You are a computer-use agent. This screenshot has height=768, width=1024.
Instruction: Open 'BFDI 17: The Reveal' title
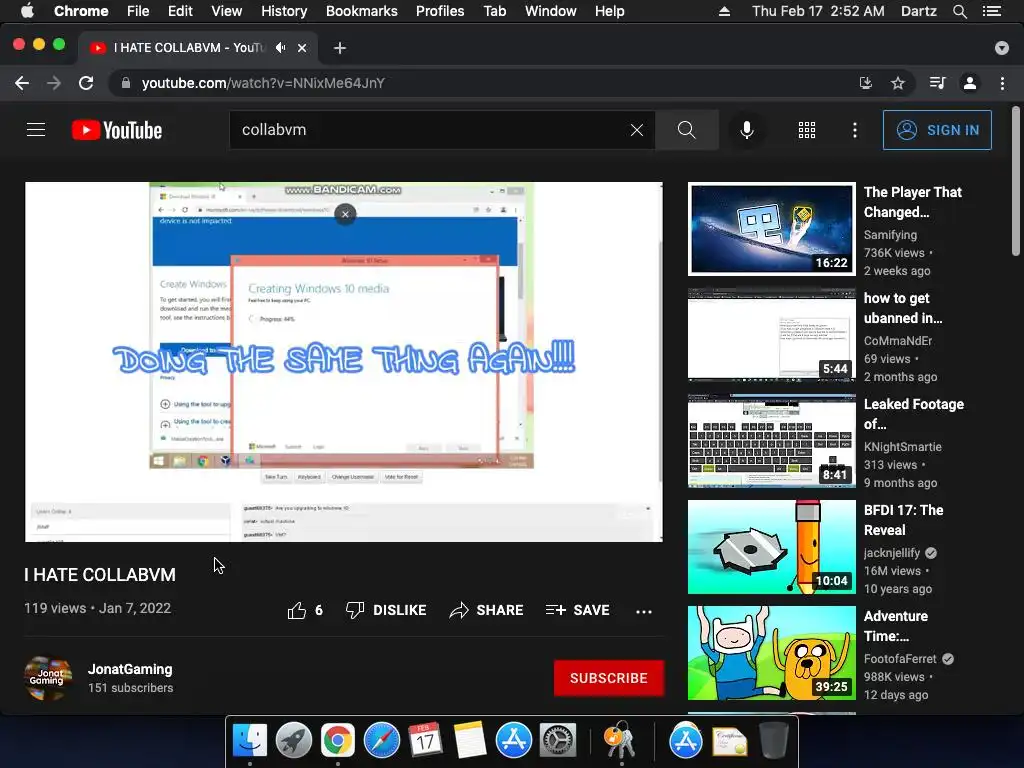point(903,520)
